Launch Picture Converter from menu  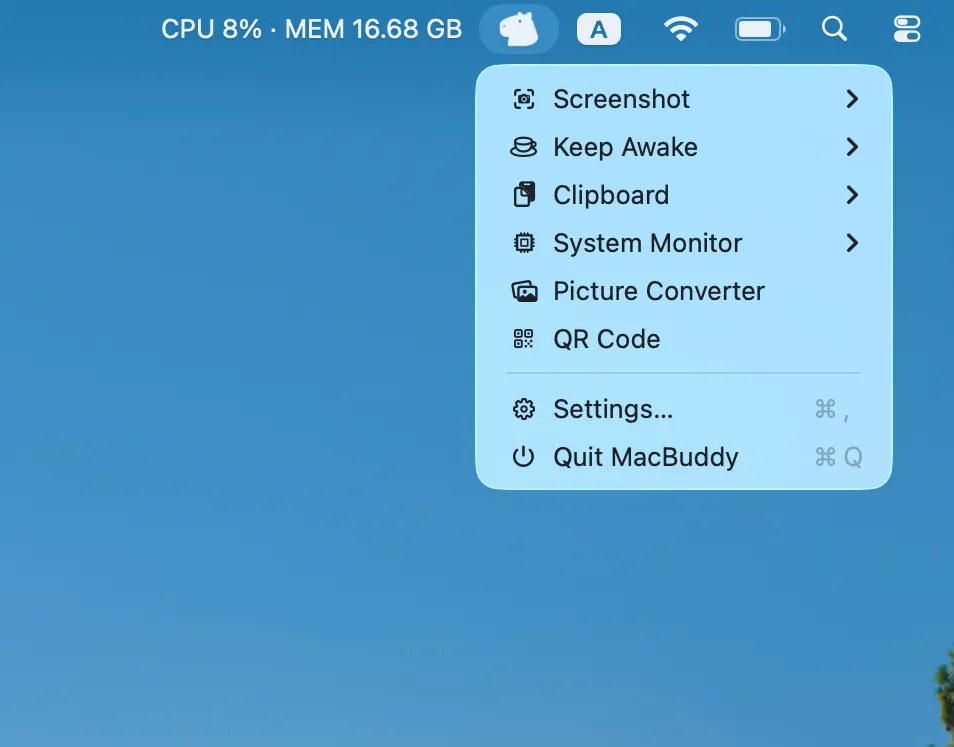tap(684, 291)
